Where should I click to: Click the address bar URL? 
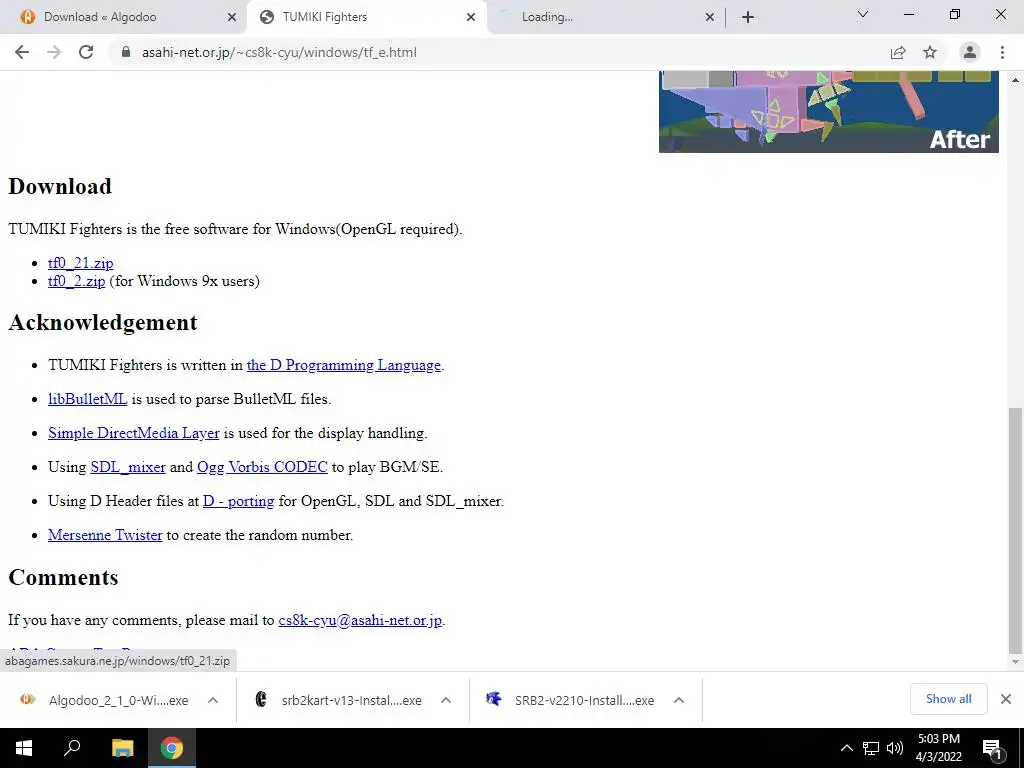(x=279, y=52)
